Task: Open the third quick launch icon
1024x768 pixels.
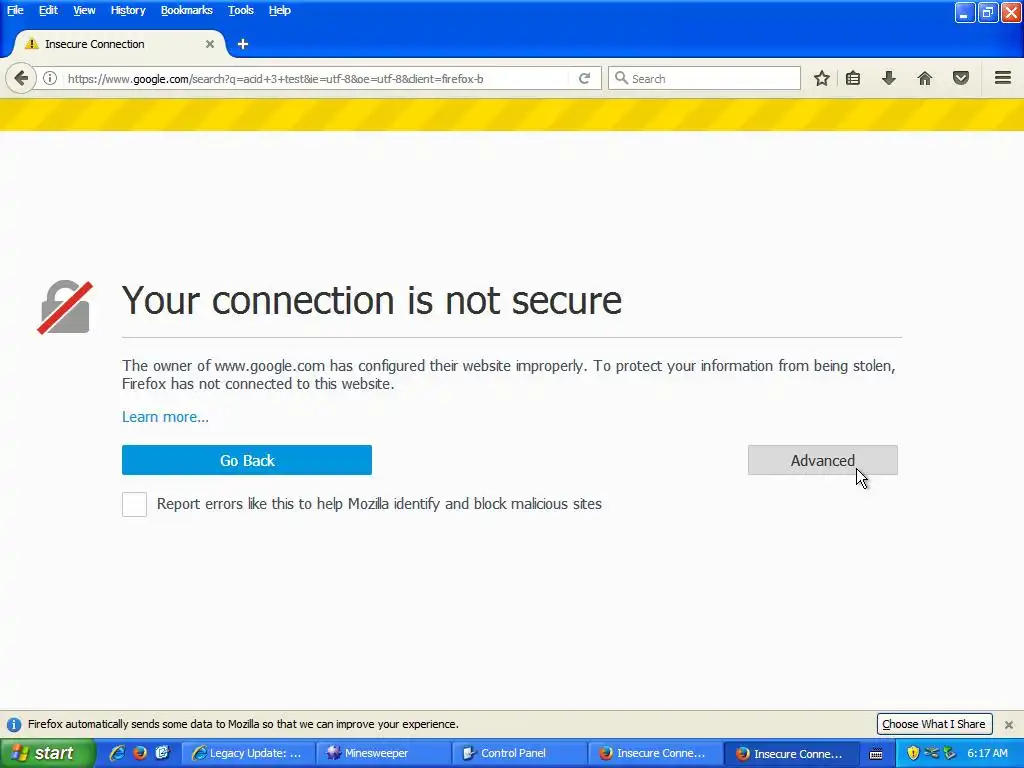Action: (162, 753)
